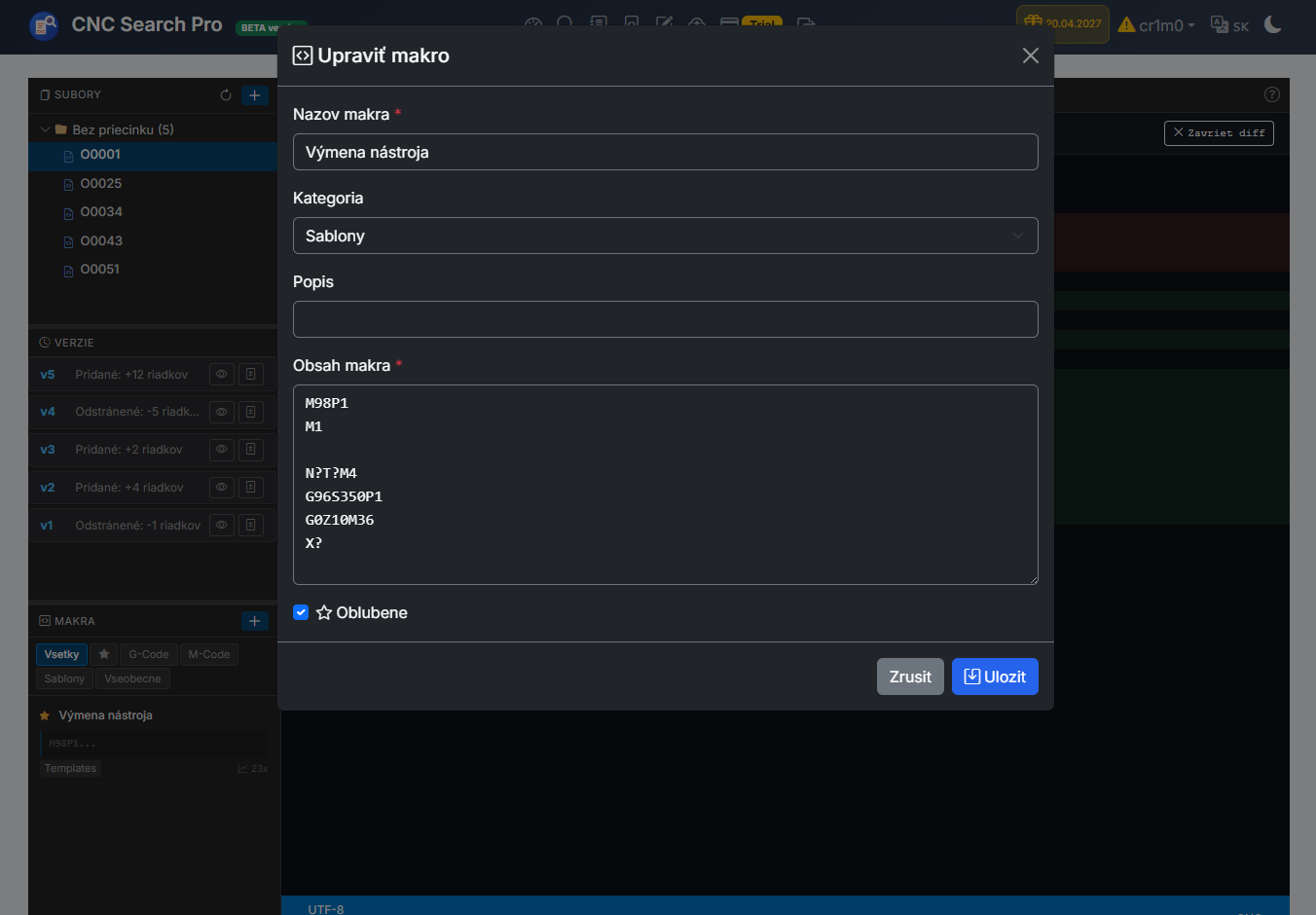This screenshot has width=1316, height=915.
Task: Filter macros by favorites star icon
Action: click(x=104, y=654)
